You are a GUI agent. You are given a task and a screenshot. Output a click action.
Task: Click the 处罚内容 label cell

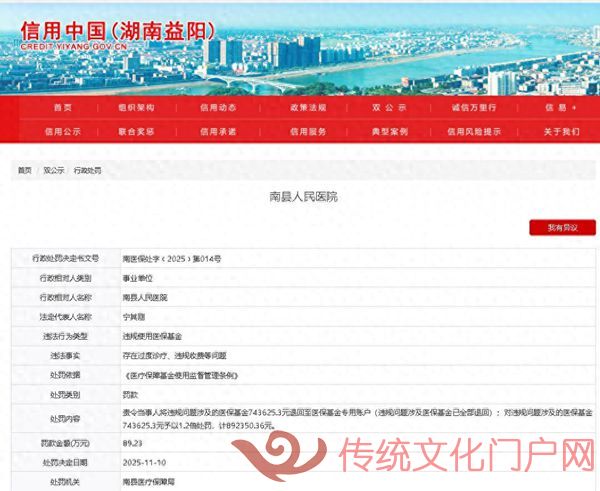(x=65, y=419)
